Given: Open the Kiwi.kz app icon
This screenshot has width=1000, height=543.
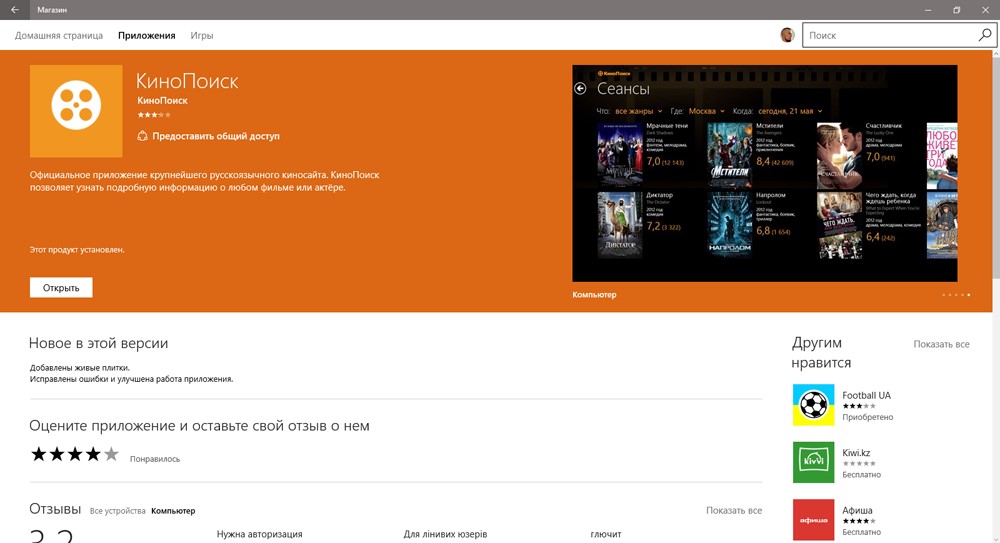Looking at the screenshot, I should [813, 462].
